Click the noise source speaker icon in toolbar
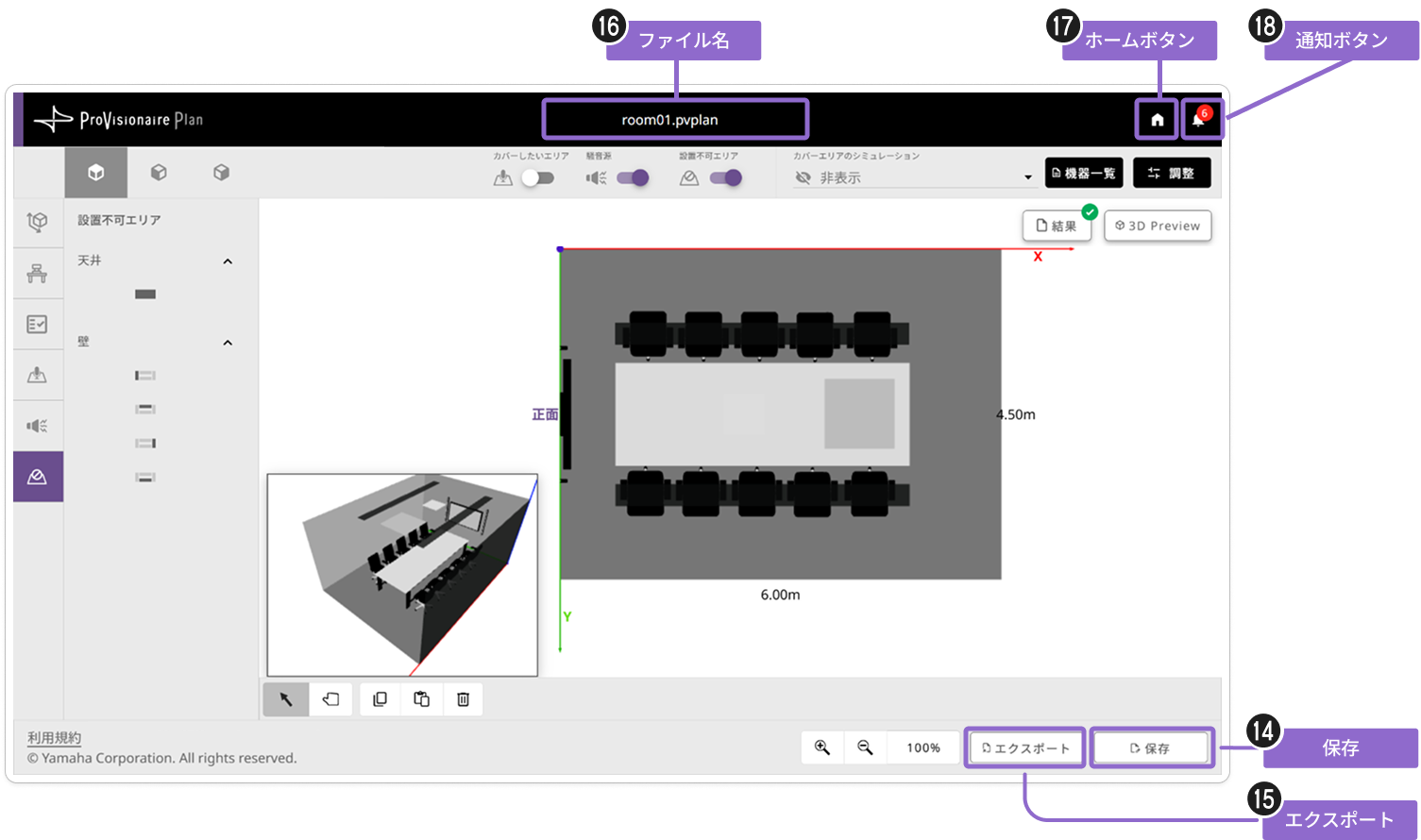The width and height of the screenshot is (1421, 840). click(x=596, y=177)
